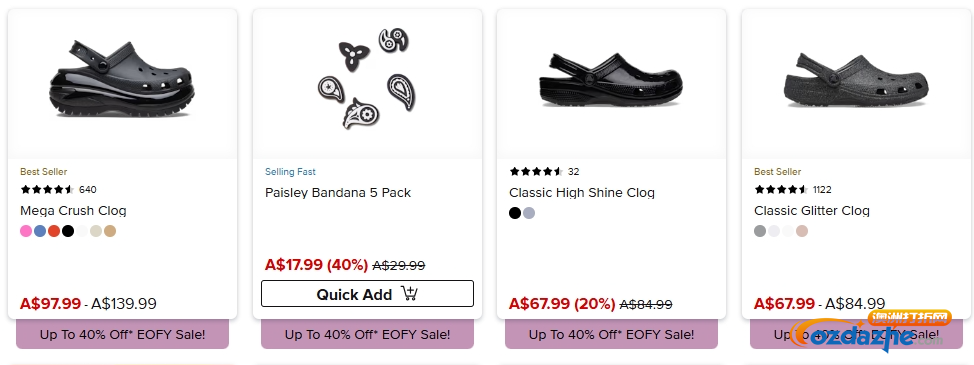The image size is (974, 365).
Task: View the Classic Glitter Clog product image
Action: click(x=856, y=81)
